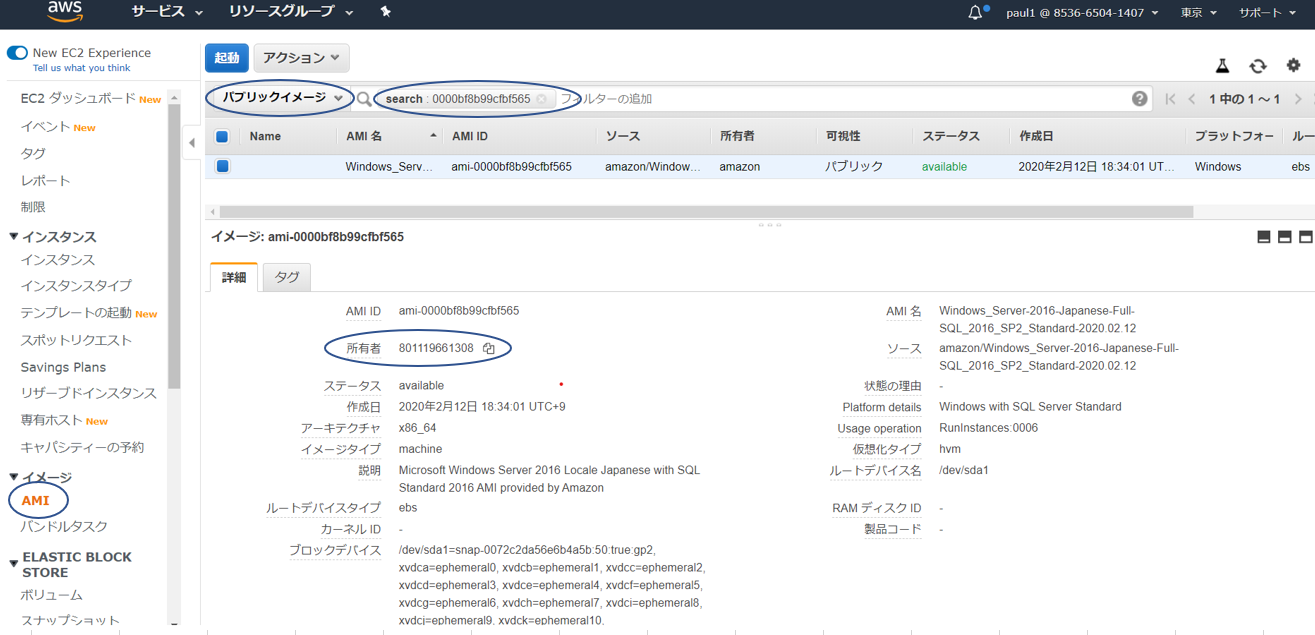The image size is (1315, 635).
Task: Sort by 可視性 column header
Action: [x=842, y=136]
